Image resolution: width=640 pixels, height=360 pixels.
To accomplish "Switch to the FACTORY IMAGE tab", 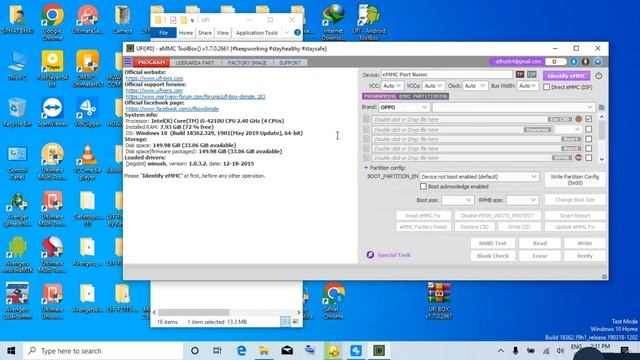I will (x=247, y=62).
